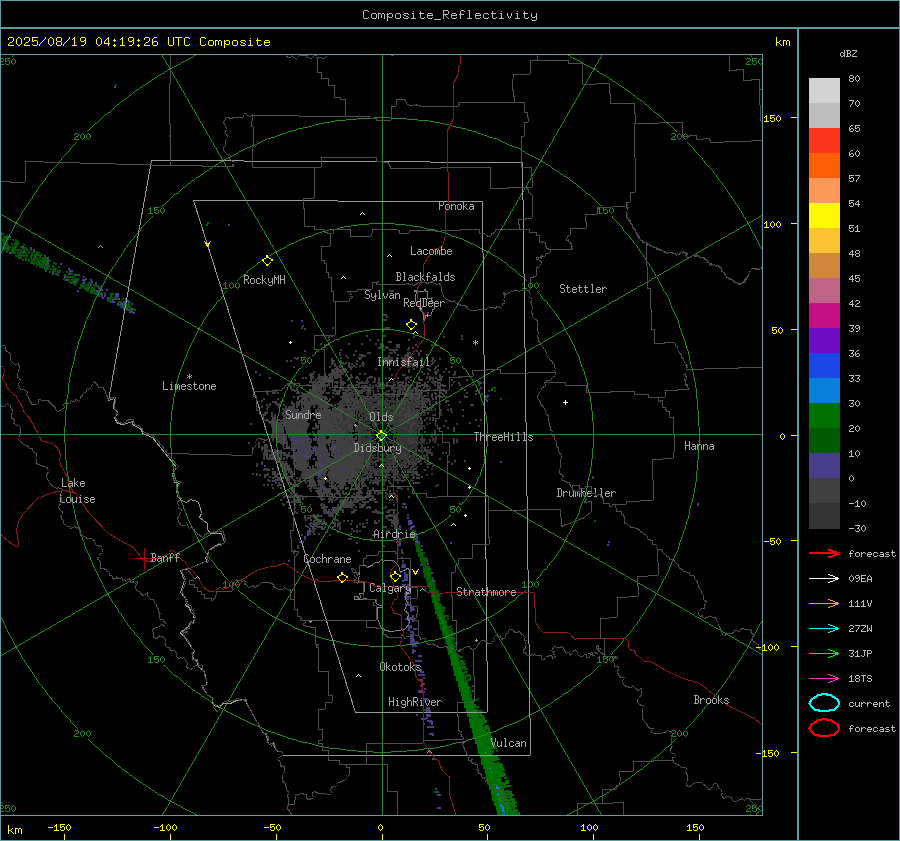Image resolution: width=900 pixels, height=841 pixels.
Task: Click the Olds label
Action: [x=381, y=417]
